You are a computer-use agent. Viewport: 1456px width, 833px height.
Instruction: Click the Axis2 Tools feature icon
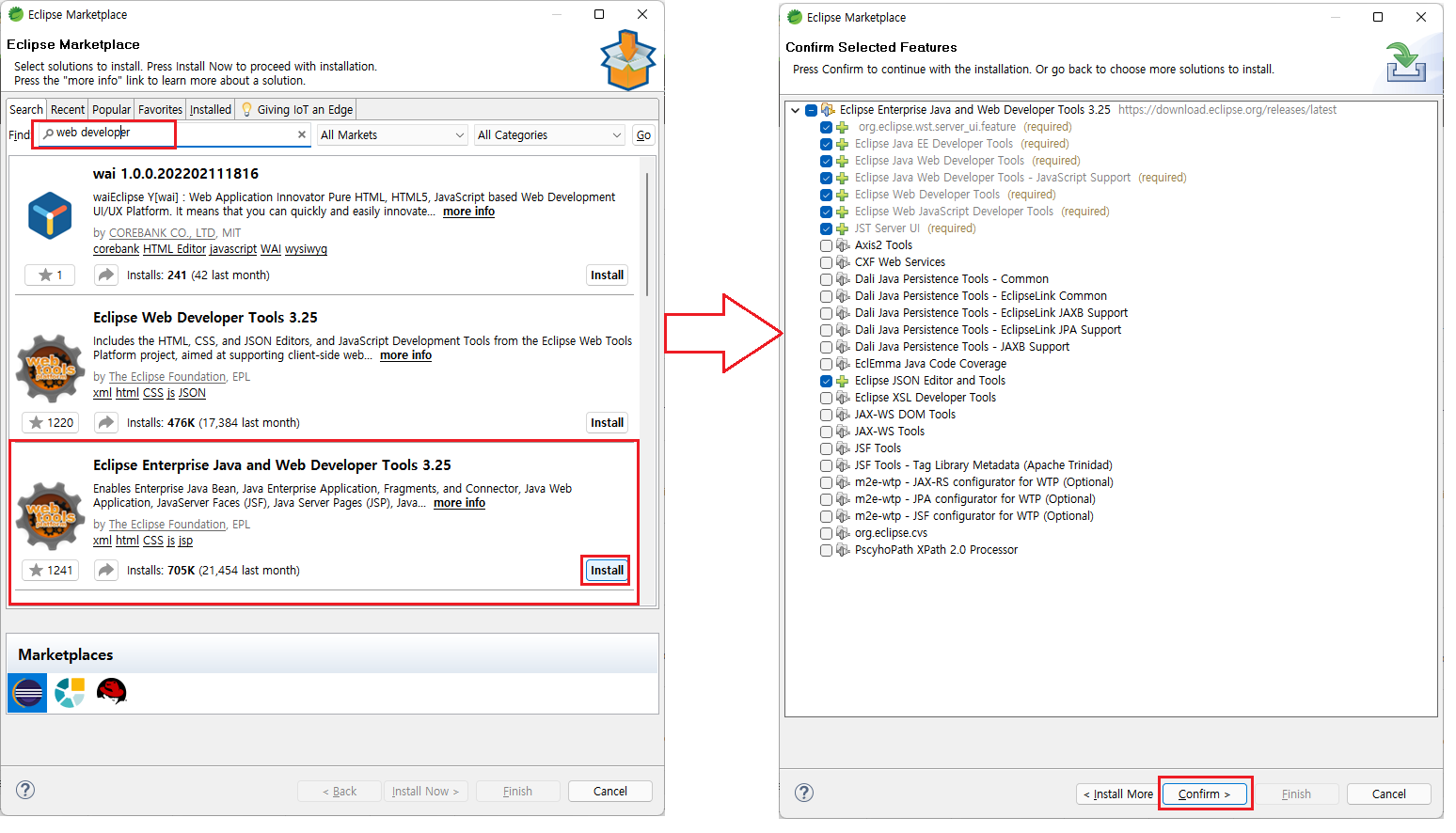click(843, 245)
